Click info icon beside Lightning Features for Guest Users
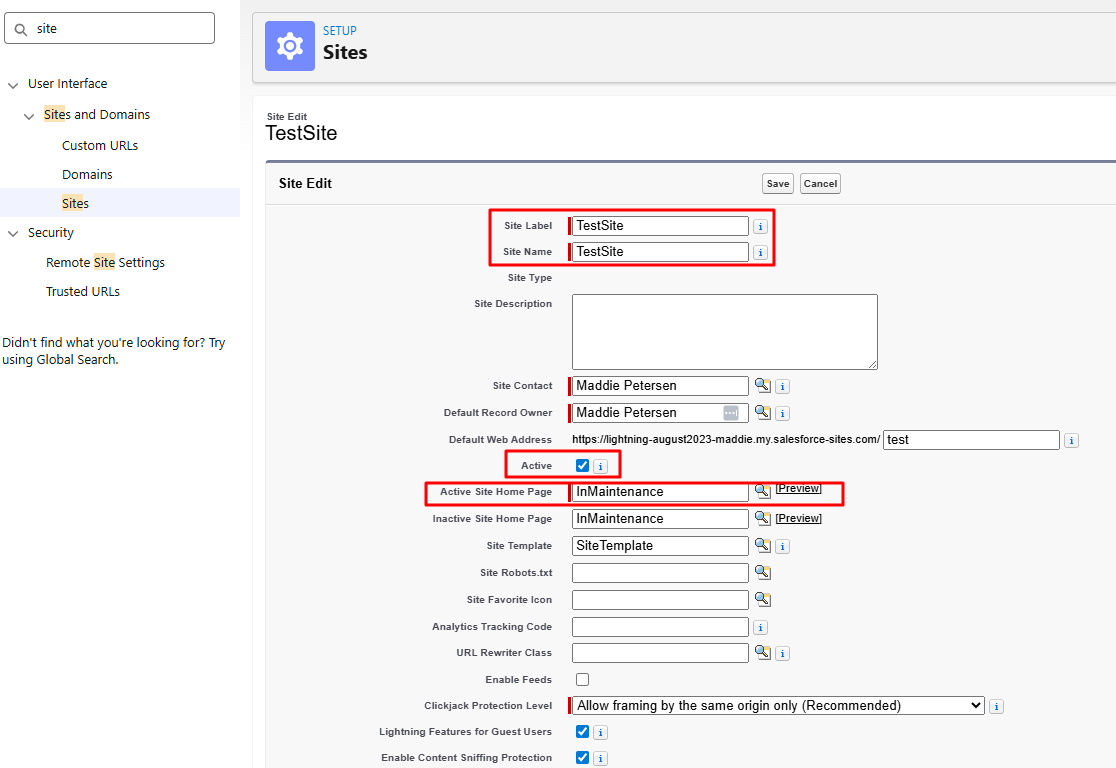Image resolution: width=1116 pixels, height=768 pixels. click(600, 732)
